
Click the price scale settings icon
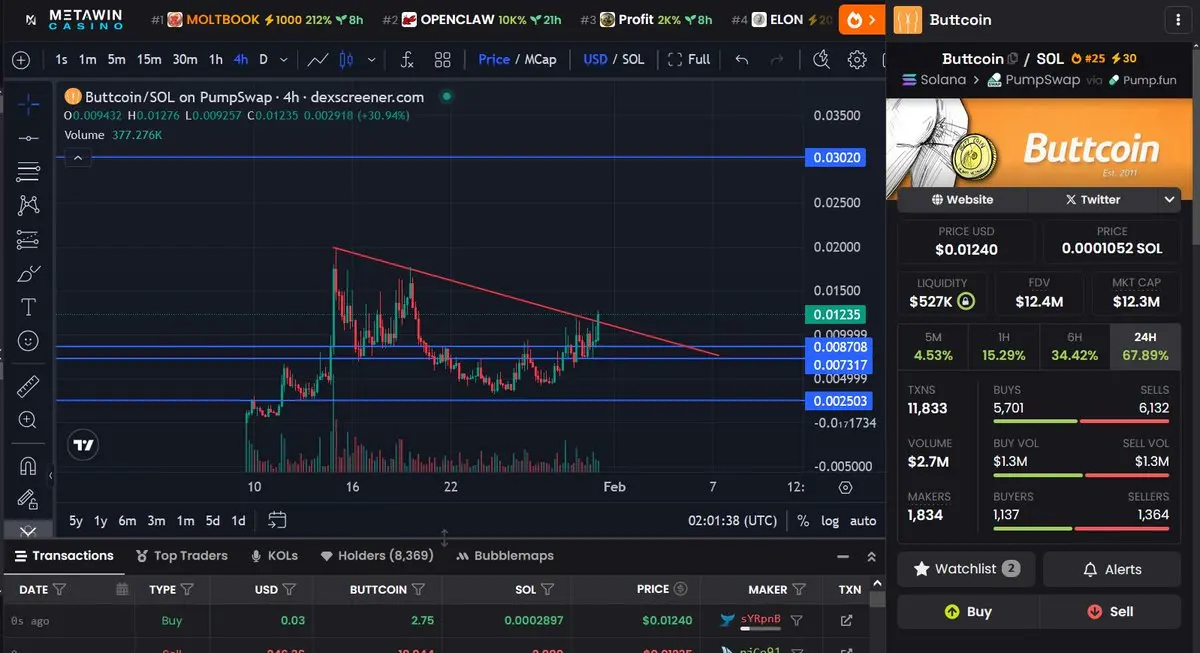tap(845, 488)
